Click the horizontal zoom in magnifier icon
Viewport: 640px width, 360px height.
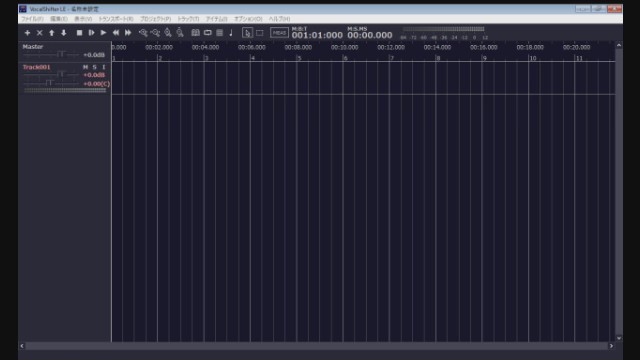coord(143,33)
